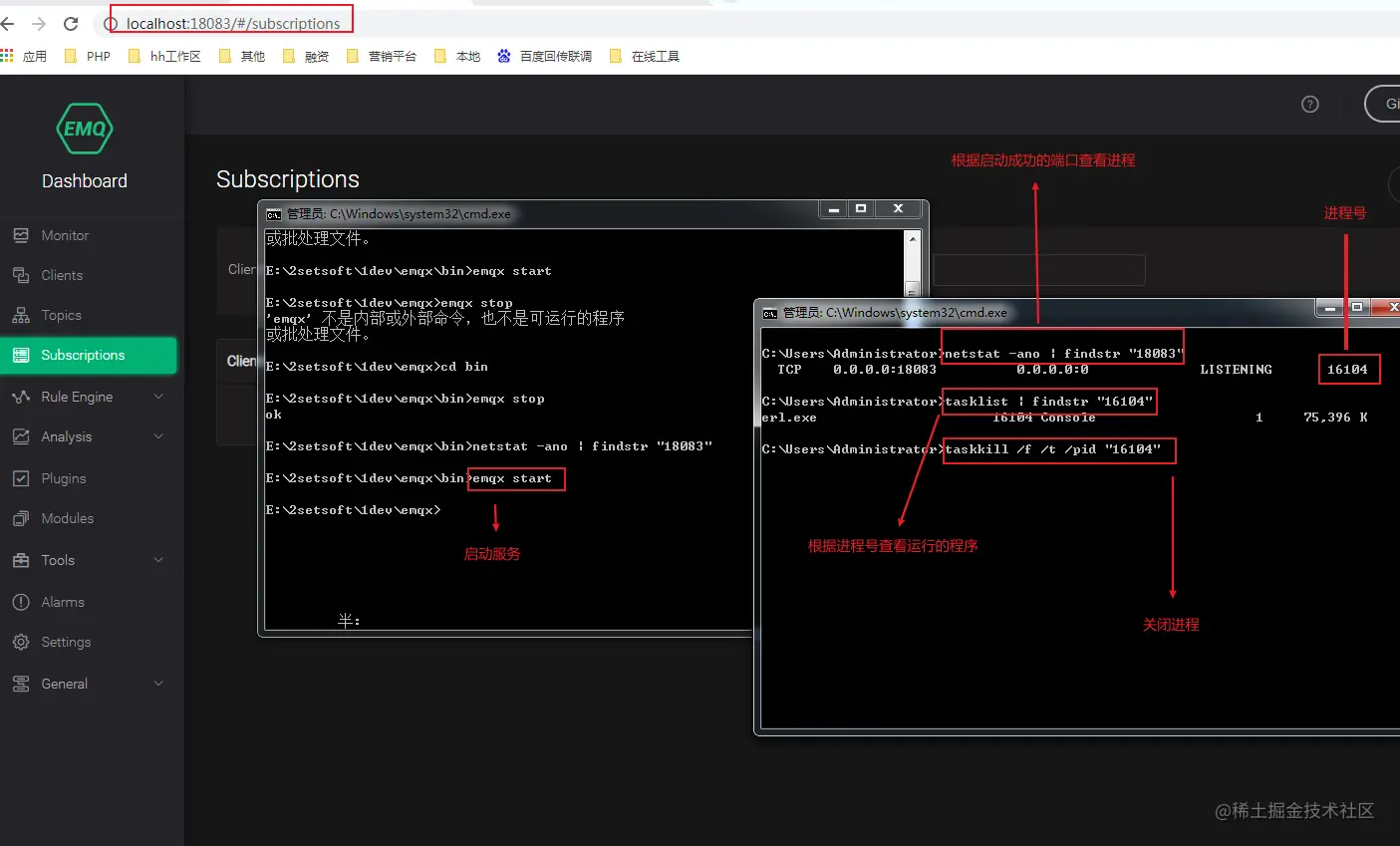Open the 本地 bookmark folder
This screenshot has width=1400, height=846.
[x=457, y=56]
